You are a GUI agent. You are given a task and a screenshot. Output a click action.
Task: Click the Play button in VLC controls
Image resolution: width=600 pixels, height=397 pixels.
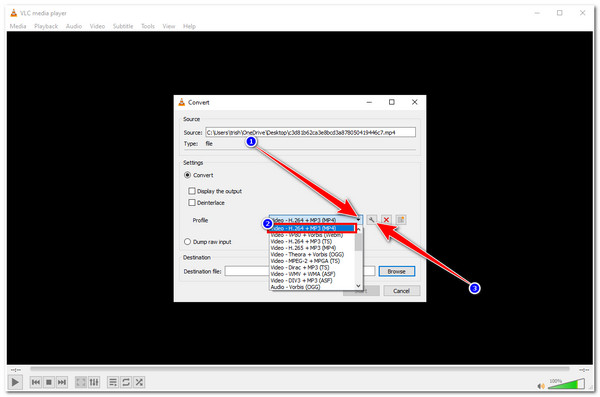point(15,382)
